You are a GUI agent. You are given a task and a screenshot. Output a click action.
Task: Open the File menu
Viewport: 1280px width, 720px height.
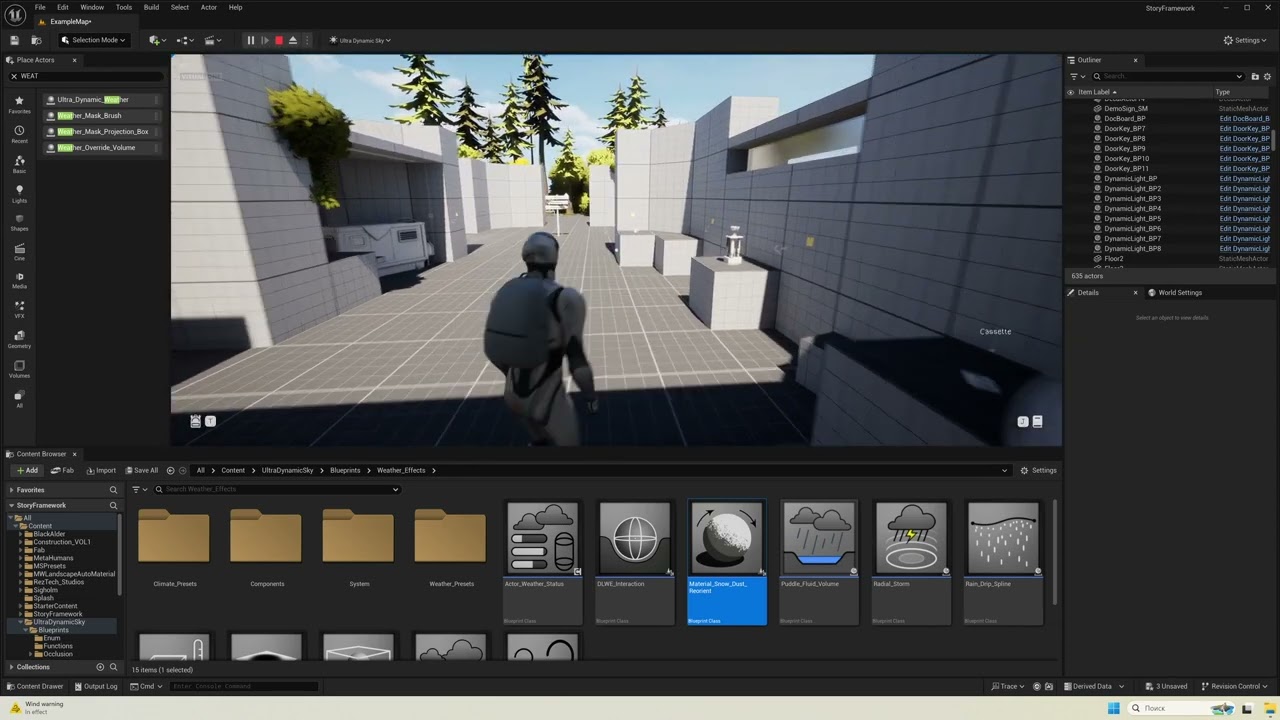click(x=40, y=7)
